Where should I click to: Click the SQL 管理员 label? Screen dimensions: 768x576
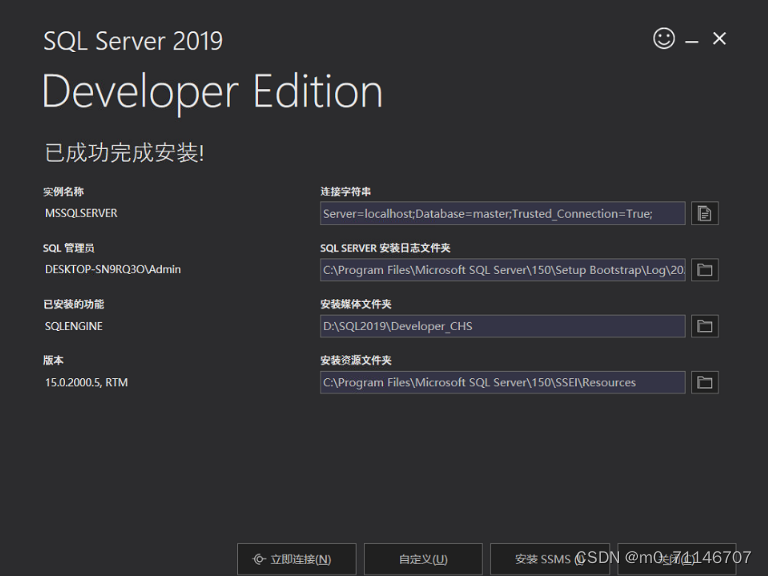69,248
